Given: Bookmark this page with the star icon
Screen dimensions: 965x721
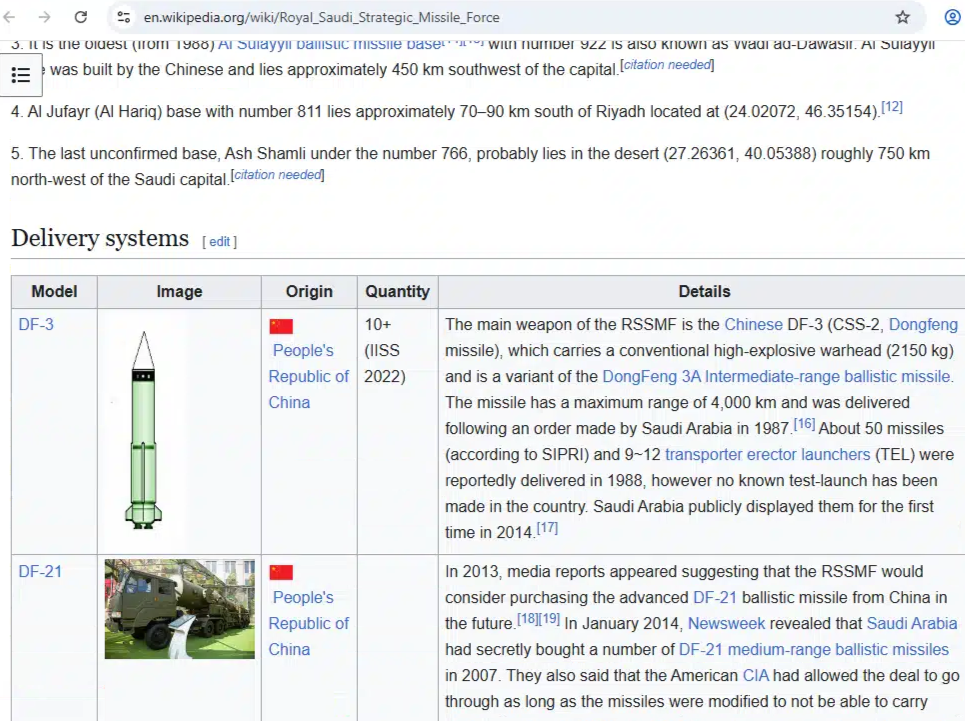Looking at the screenshot, I should (902, 17).
